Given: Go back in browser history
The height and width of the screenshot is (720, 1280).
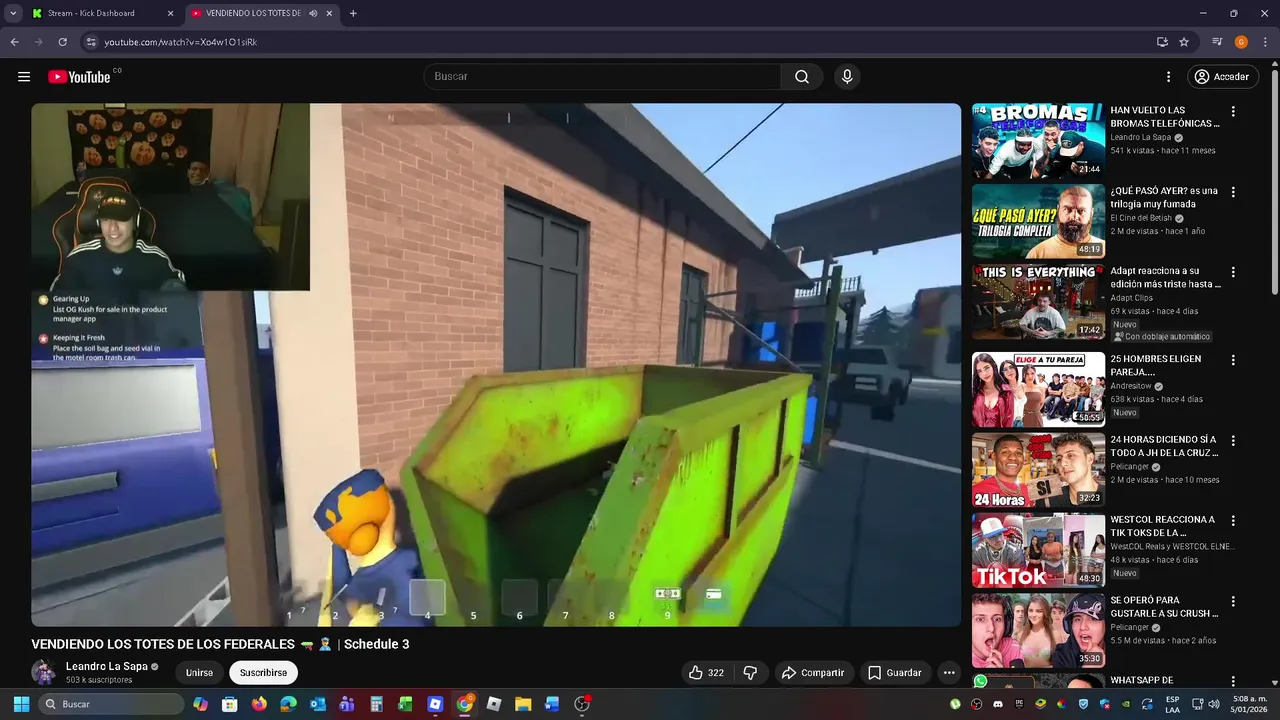Looking at the screenshot, I should pyautogui.click(x=14, y=42).
